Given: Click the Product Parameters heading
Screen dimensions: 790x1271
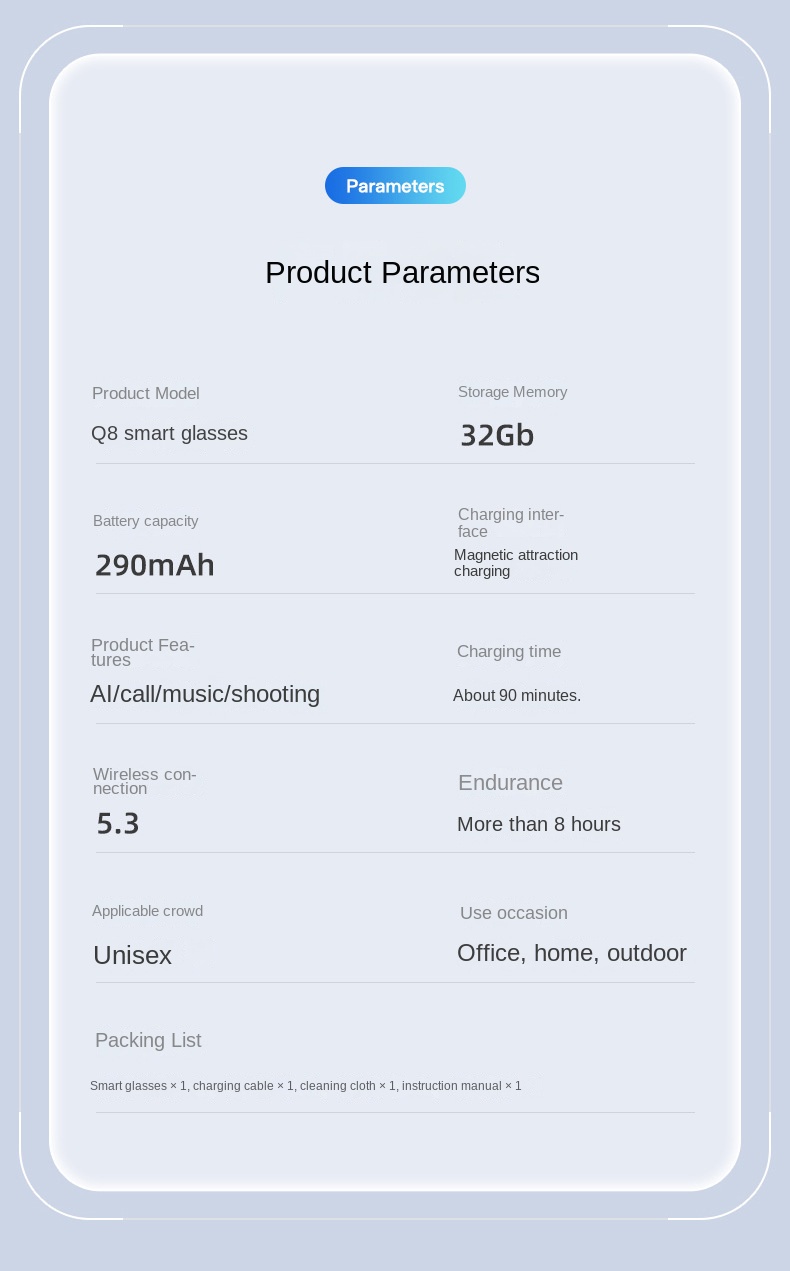Looking at the screenshot, I should click(402, 272).
